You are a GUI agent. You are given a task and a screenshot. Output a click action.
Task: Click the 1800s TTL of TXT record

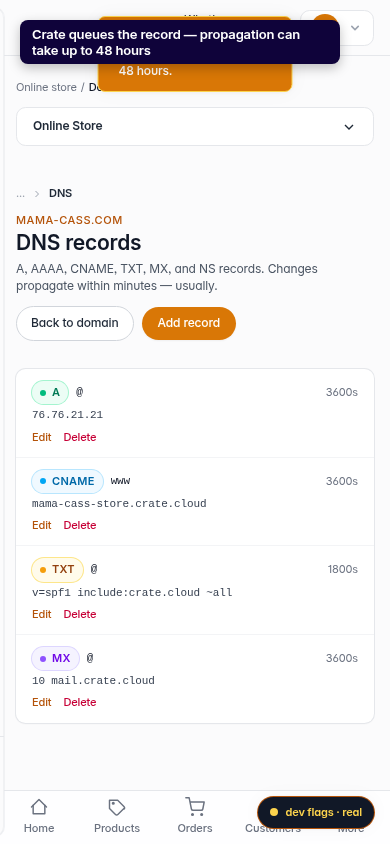coord(343,569)
